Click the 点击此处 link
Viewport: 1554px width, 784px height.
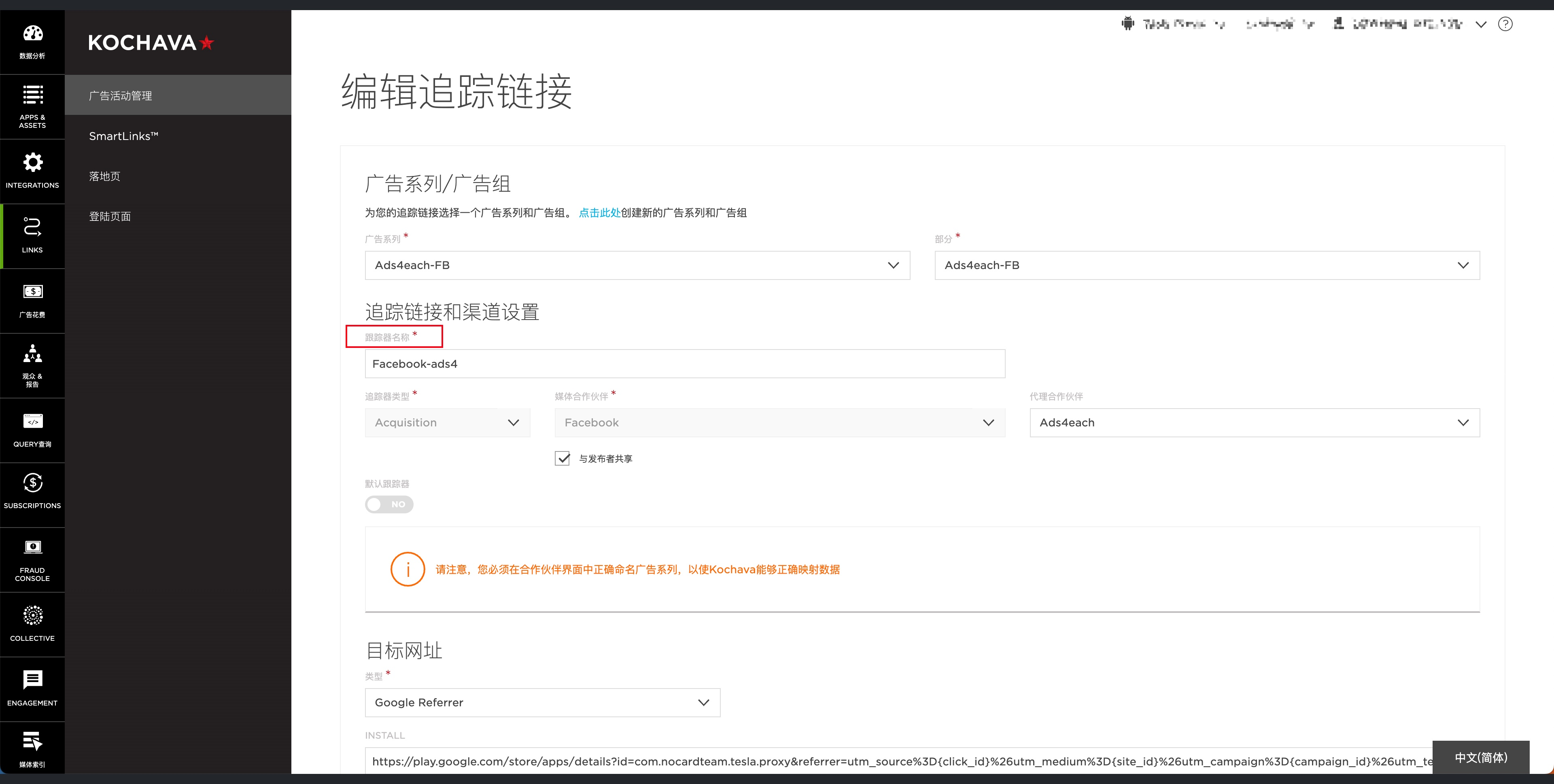600,213
